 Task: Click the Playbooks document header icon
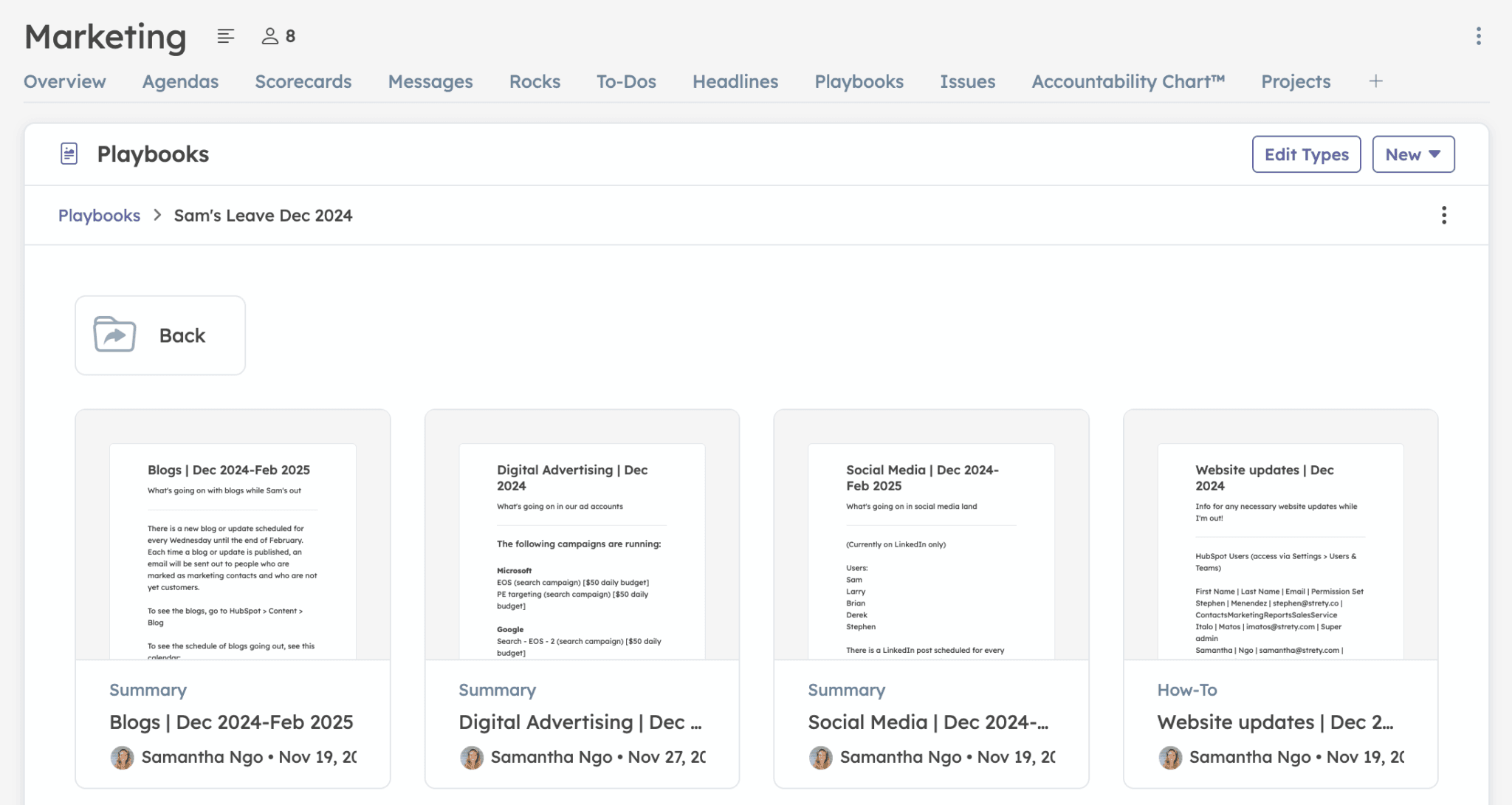pyautogui.click(x=69, y=154)
